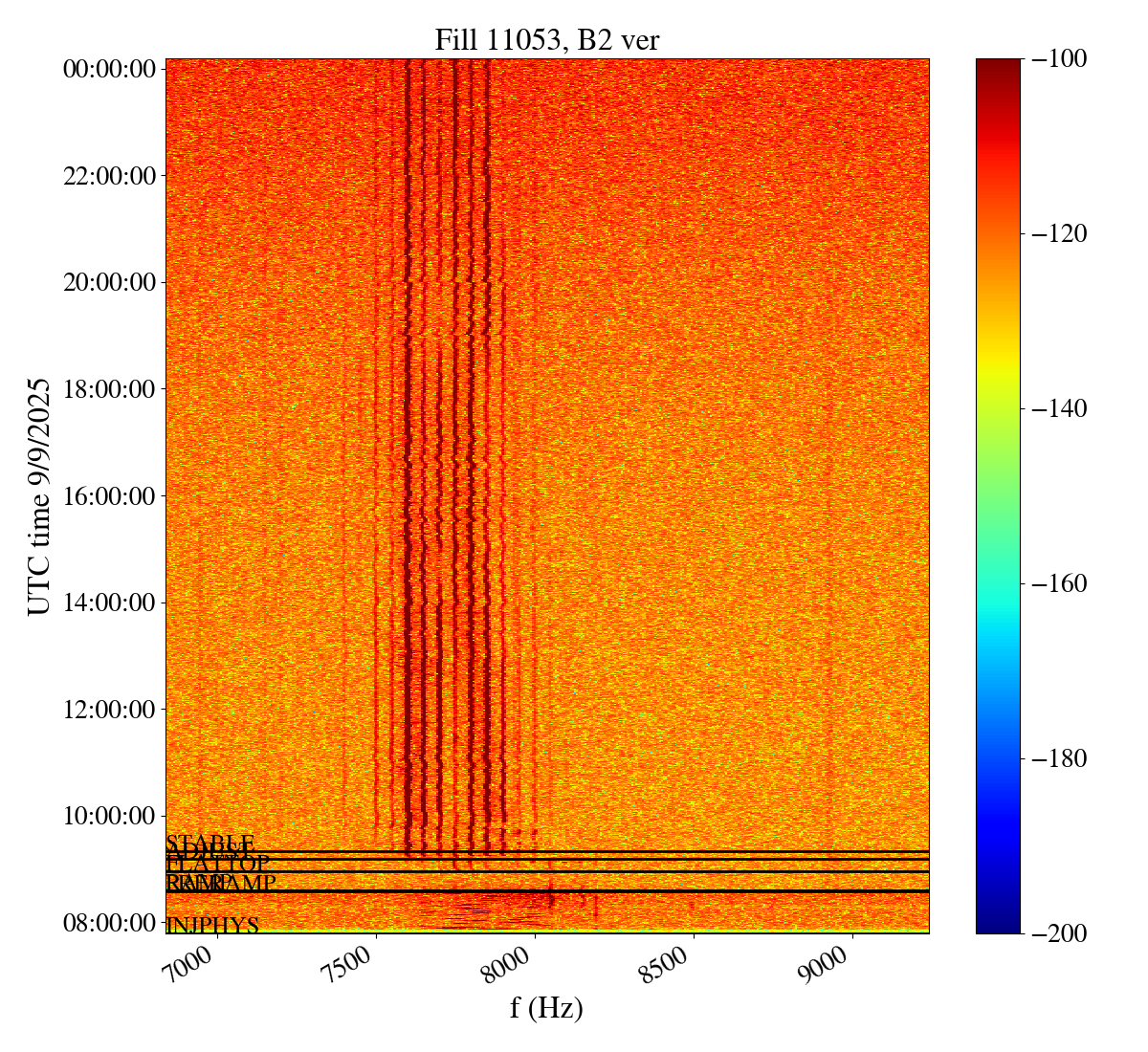Click the "f (Hz)" x-axis label

546,1007
